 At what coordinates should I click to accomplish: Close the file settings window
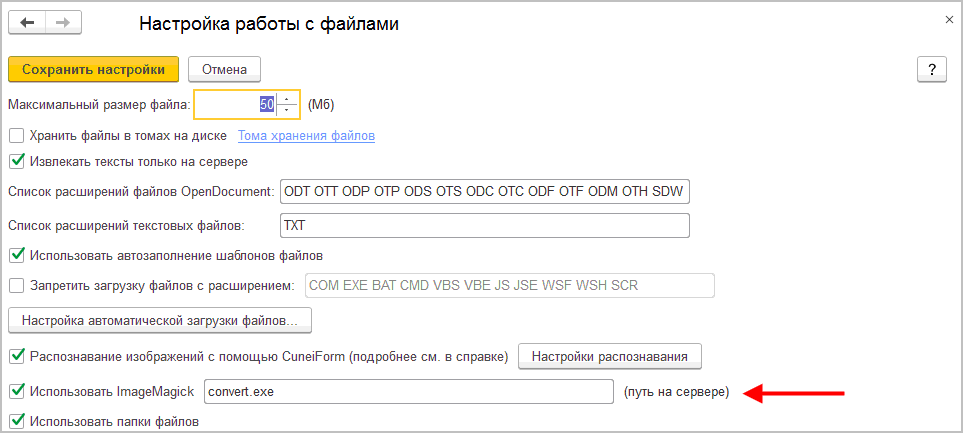click(x=949, y=19)
